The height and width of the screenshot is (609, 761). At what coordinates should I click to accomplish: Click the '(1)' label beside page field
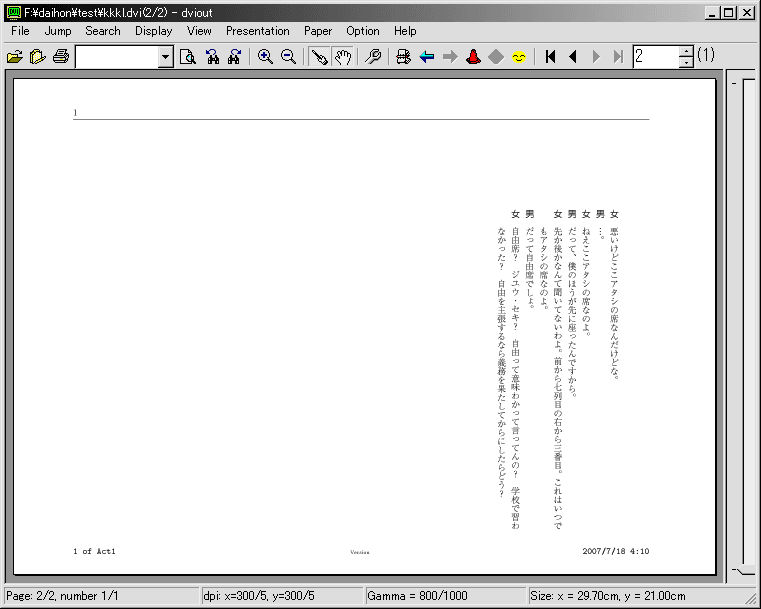coord(706,55)
